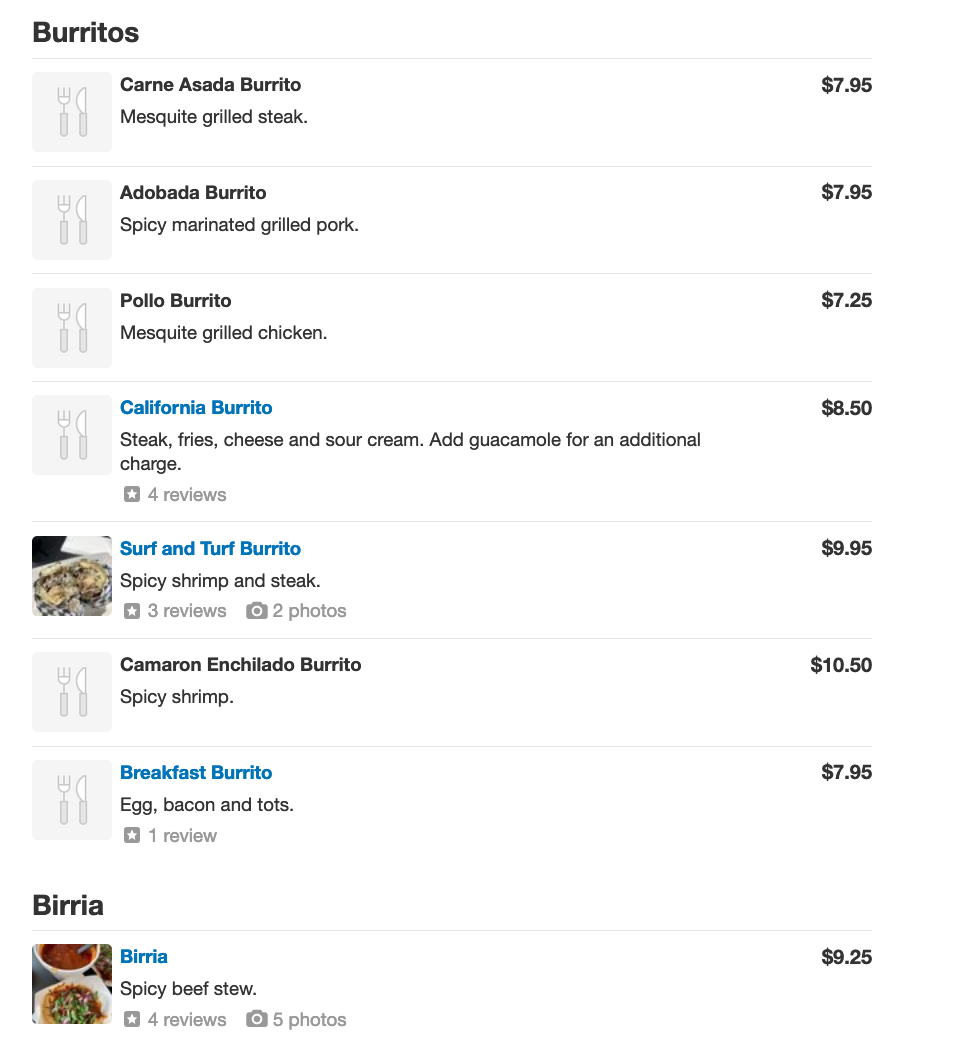The width and height of the screenshot is (954, 1064).
Task: View the Surf and Turf Burrito photo thumbnail
Action: coord(72,576)
